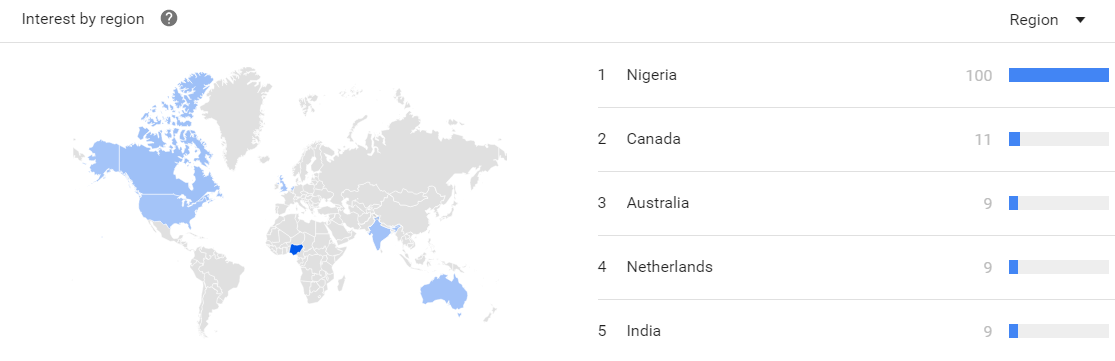The height and width of the screenshot is (361, 1115).
Task: Click the Interest by region heading
Action: click(83, 19)
